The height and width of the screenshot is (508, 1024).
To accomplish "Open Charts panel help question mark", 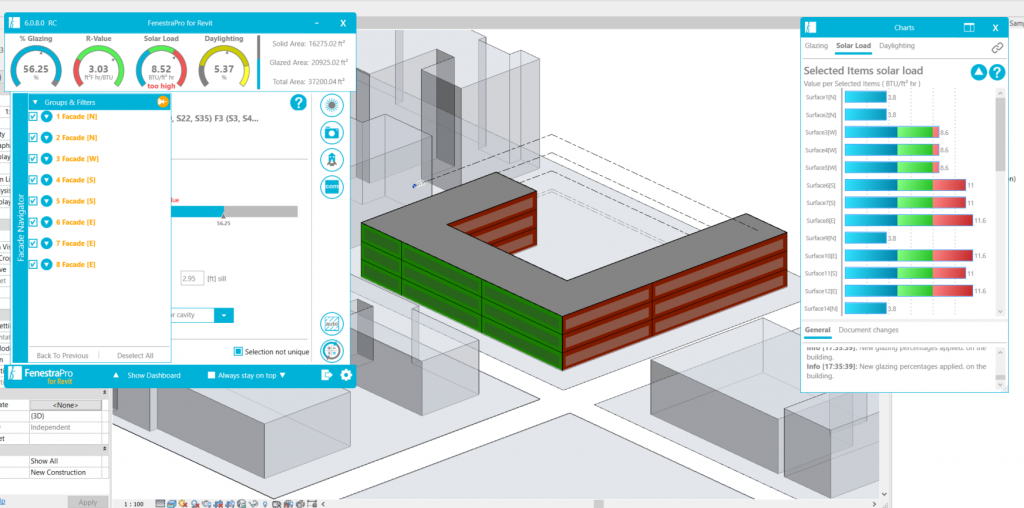I will pyautogui.click(x=997, y=72).
